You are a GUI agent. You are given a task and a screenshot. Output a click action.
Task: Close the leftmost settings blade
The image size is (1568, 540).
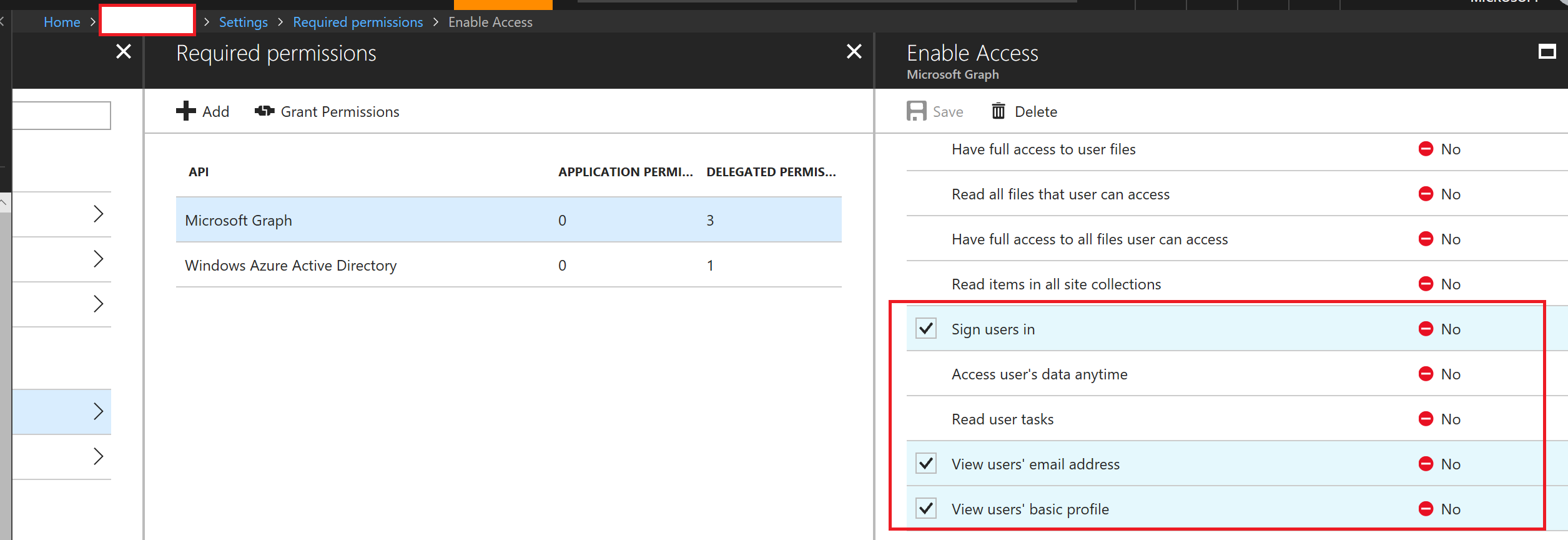124,51
